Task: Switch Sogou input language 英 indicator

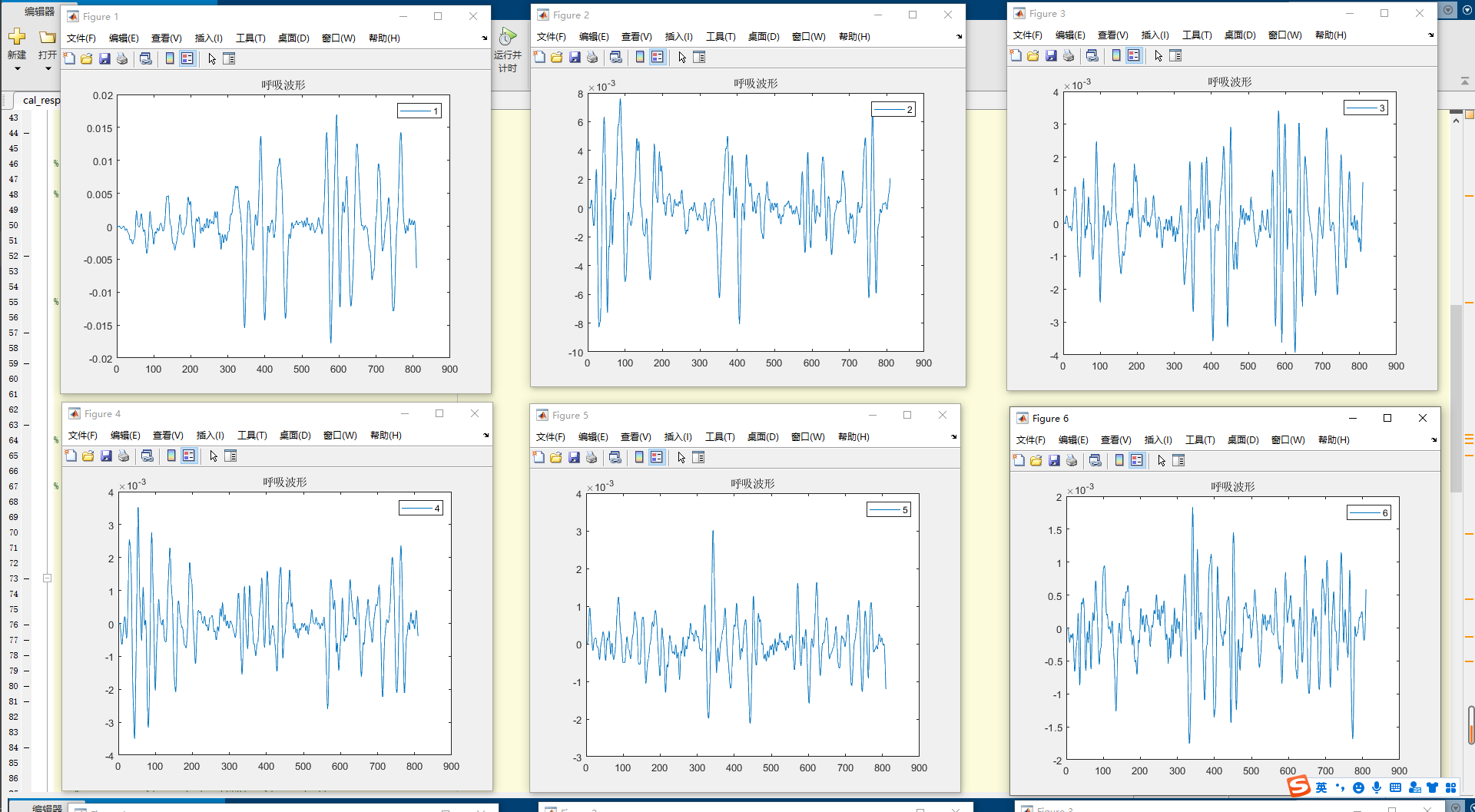Action: [x=1321, y=787]
